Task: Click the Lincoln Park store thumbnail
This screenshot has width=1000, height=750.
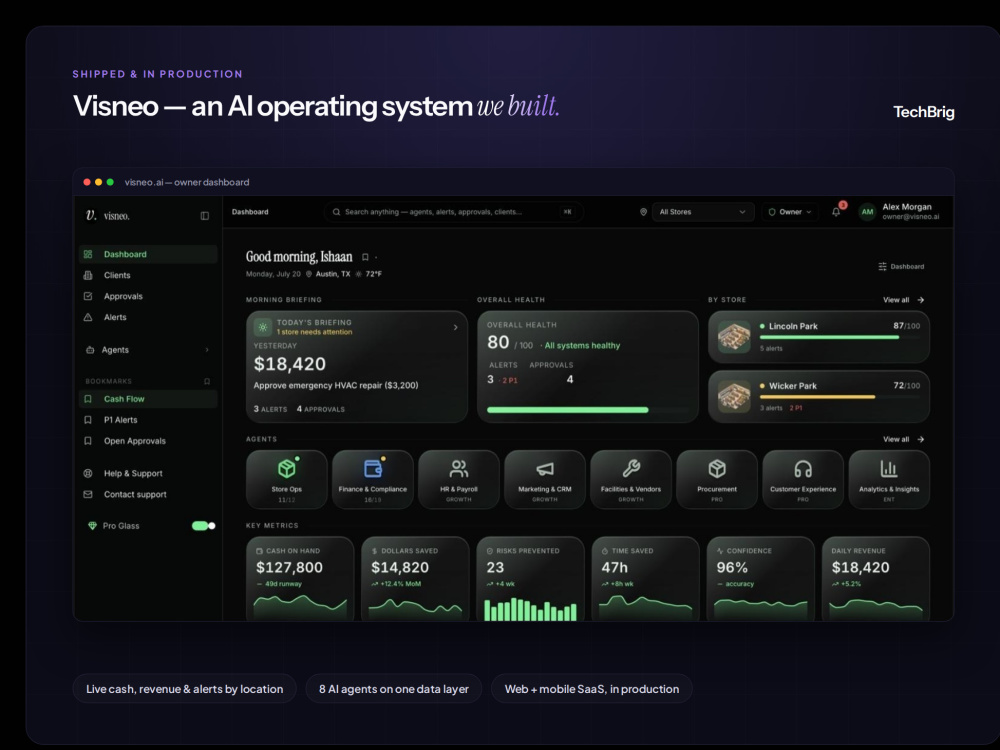Action: pyautogui.click(x=734, y=337)
